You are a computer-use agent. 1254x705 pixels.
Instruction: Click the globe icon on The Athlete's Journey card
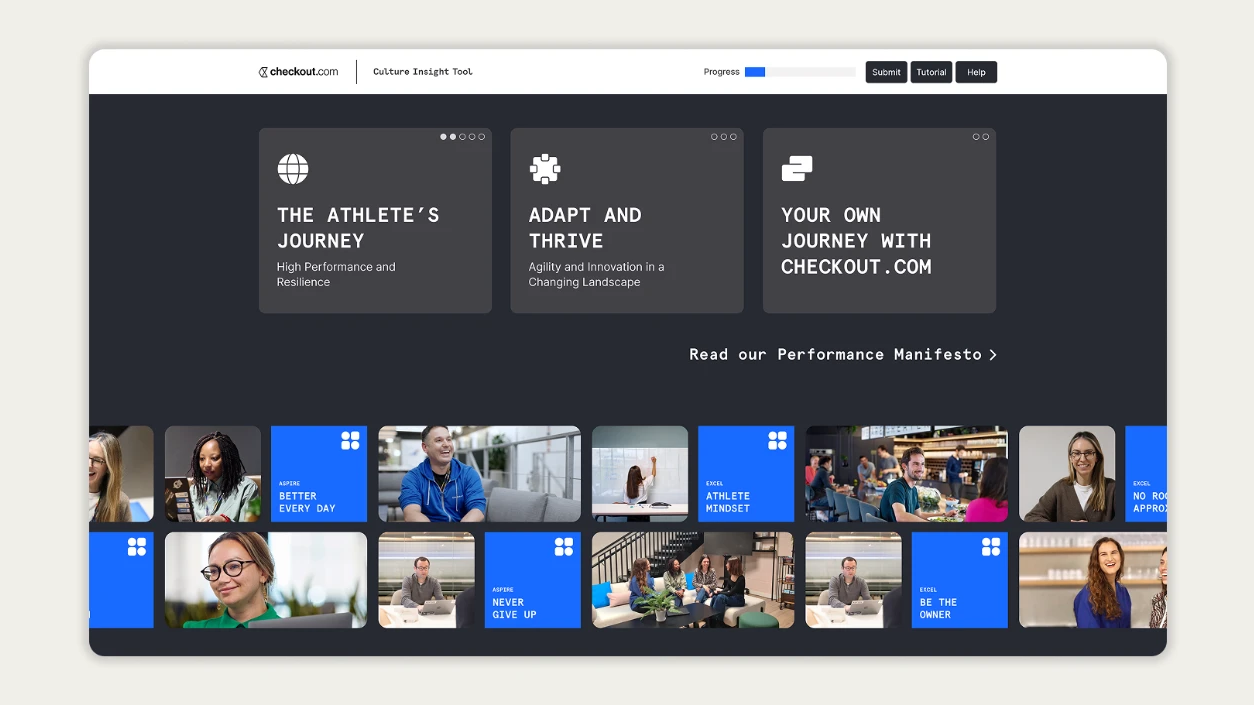click(293, 169)
